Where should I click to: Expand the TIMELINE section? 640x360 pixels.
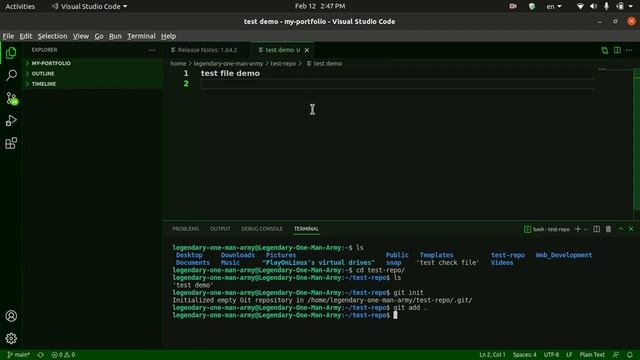(x=93, y=84)
